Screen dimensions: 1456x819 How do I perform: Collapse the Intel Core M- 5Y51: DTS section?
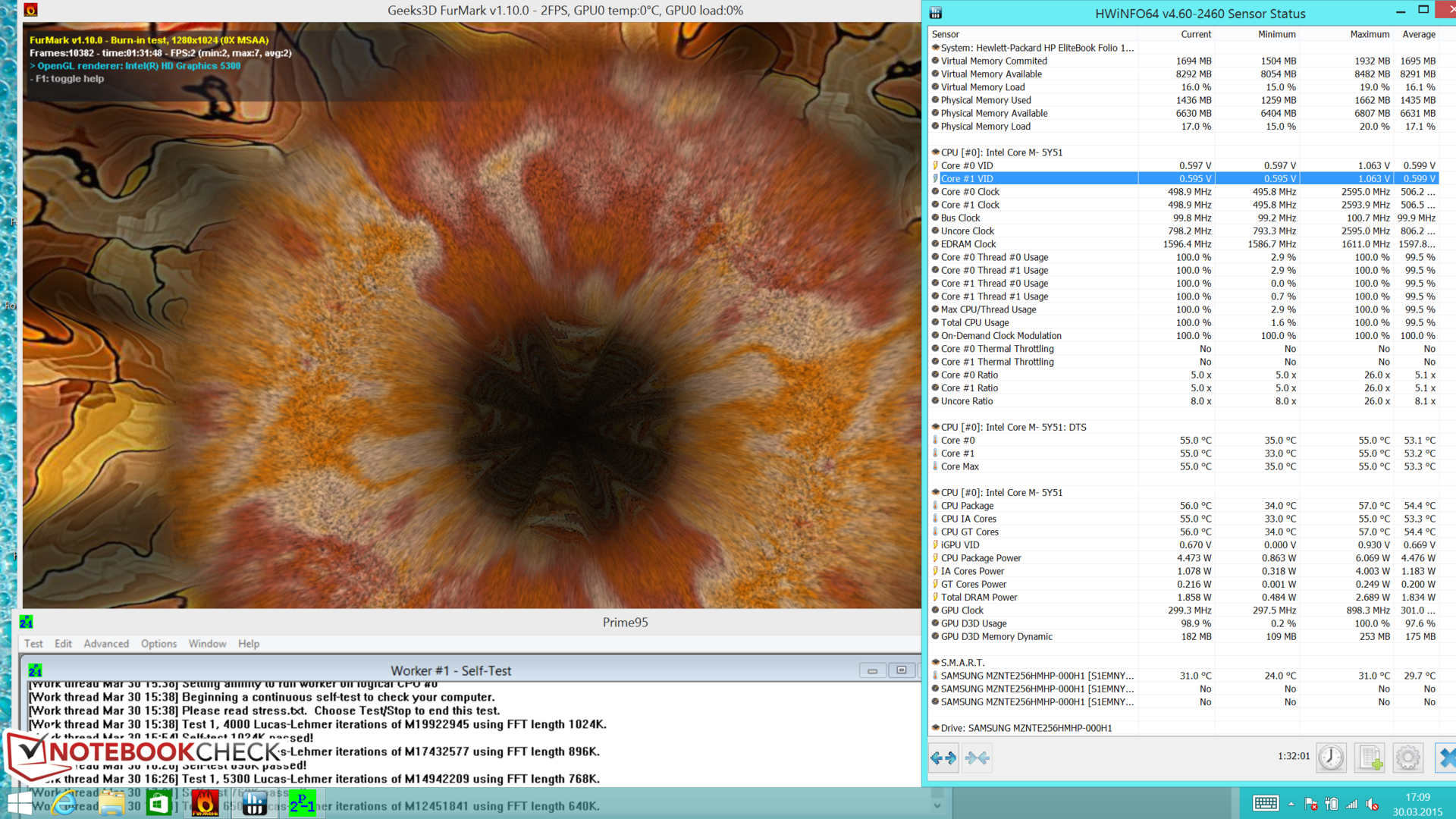[935, 427]
